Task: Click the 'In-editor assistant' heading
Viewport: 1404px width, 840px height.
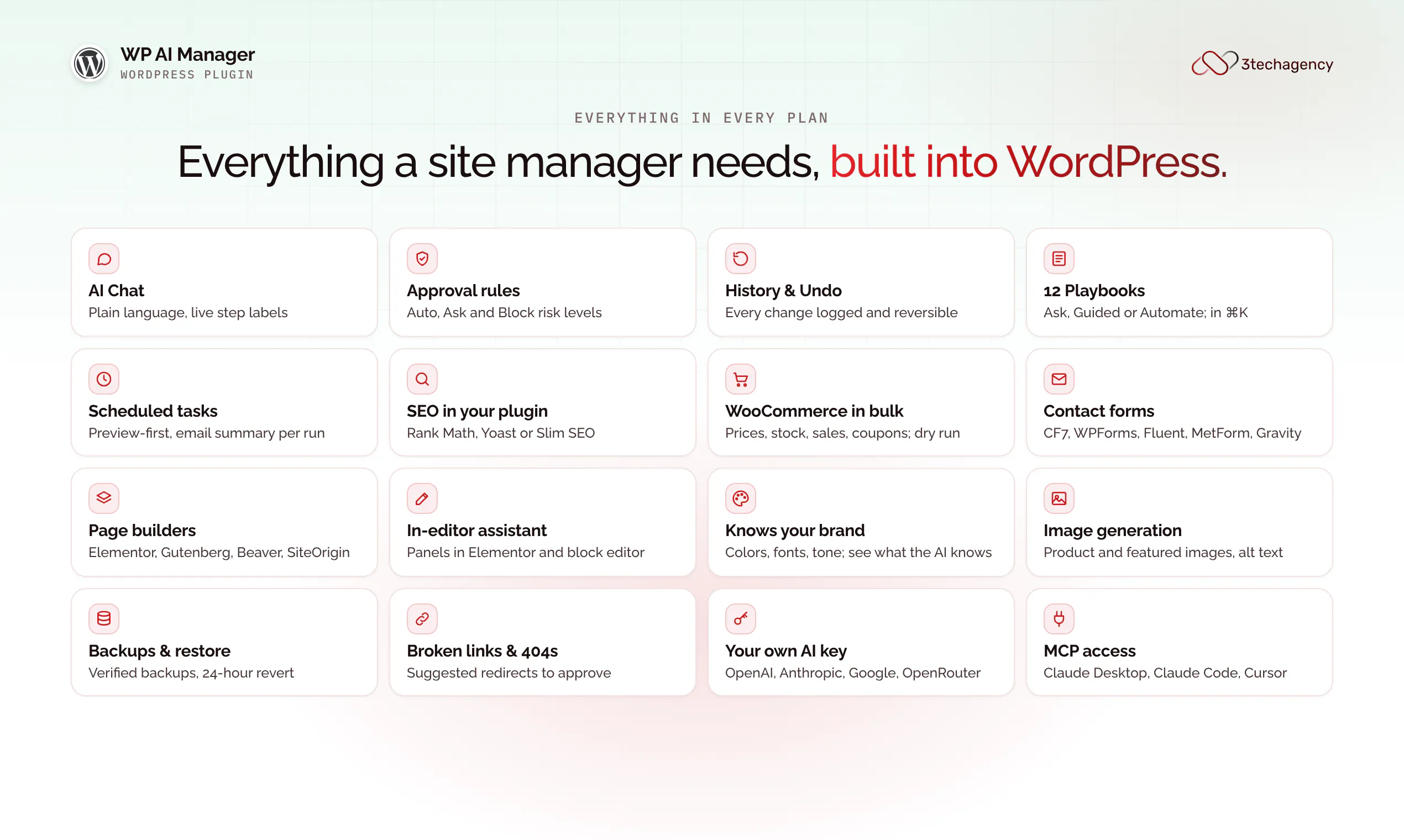Action: pos(476,531)
